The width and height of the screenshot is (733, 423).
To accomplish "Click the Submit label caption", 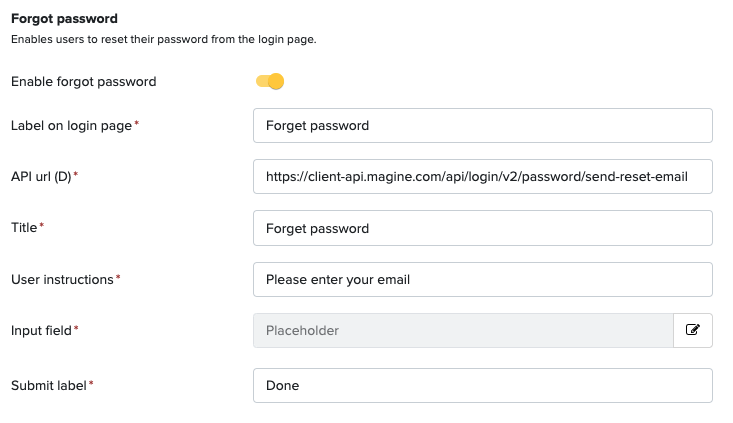I will [49, 386].
